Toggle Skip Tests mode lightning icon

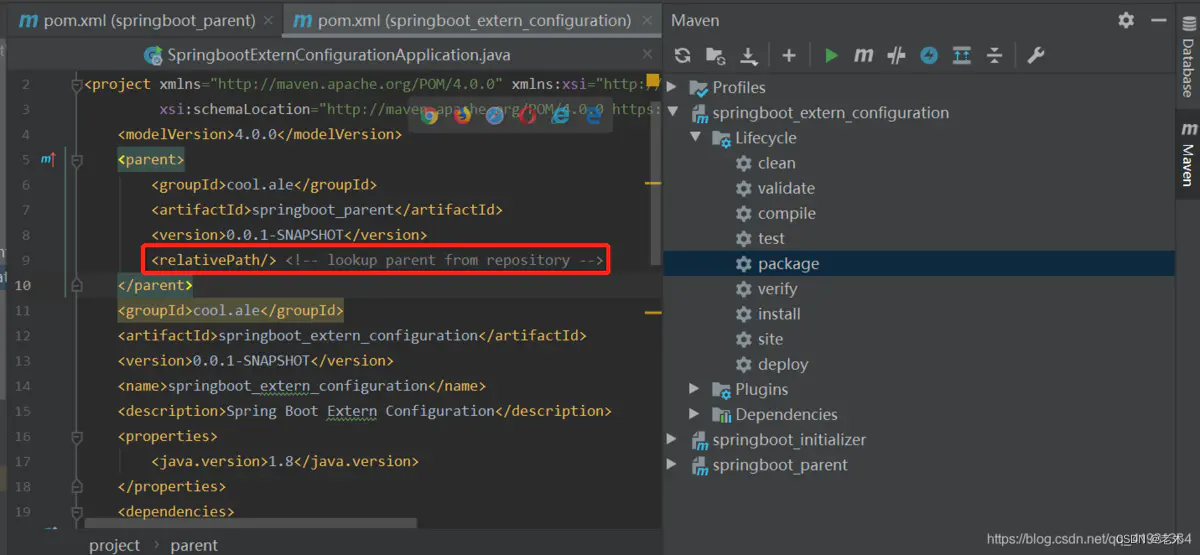(929, 56)
